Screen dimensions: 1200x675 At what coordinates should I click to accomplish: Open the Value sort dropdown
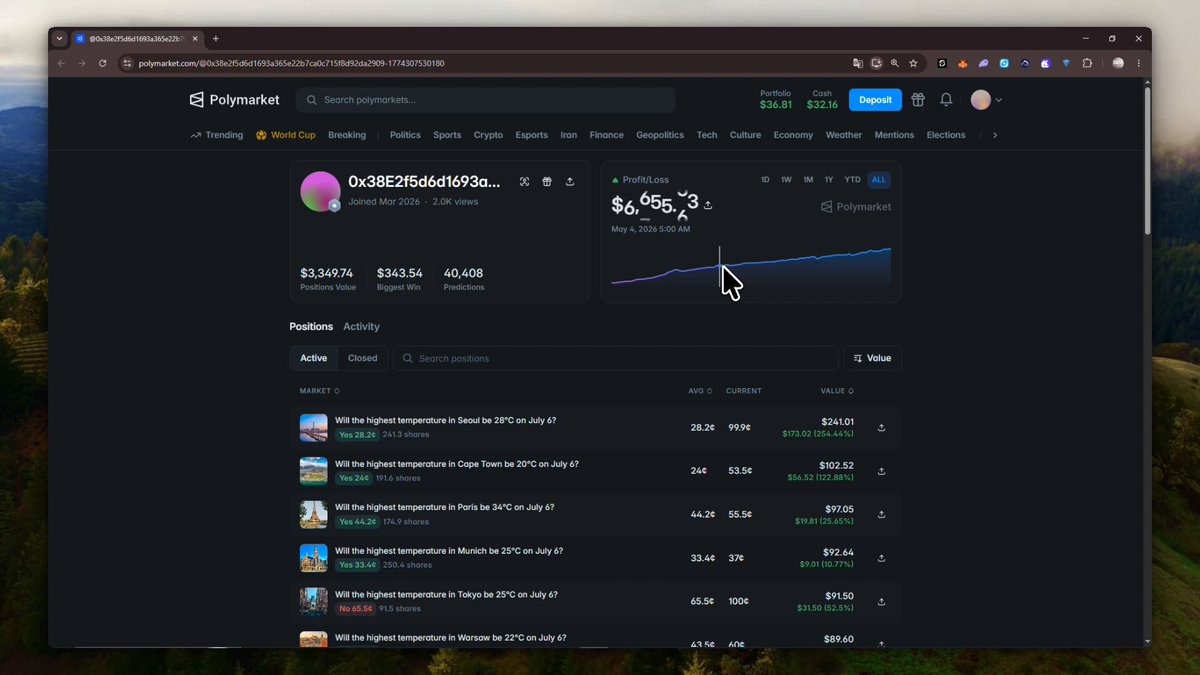click(872, 358)
